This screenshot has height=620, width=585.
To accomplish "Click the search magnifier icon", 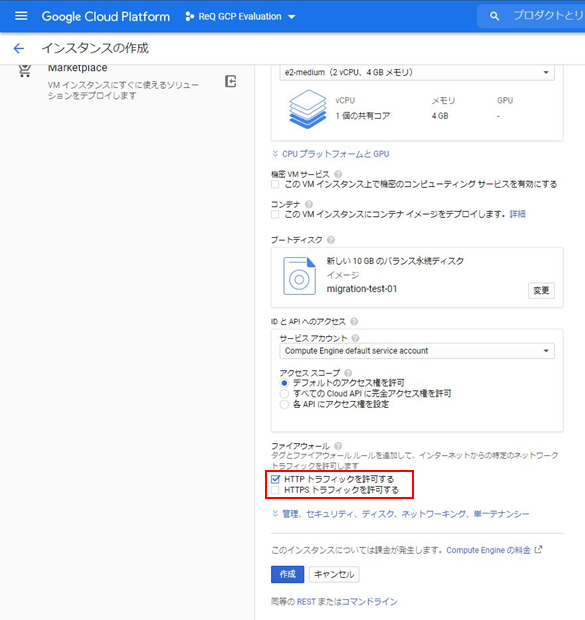I will tap(494, 16).
